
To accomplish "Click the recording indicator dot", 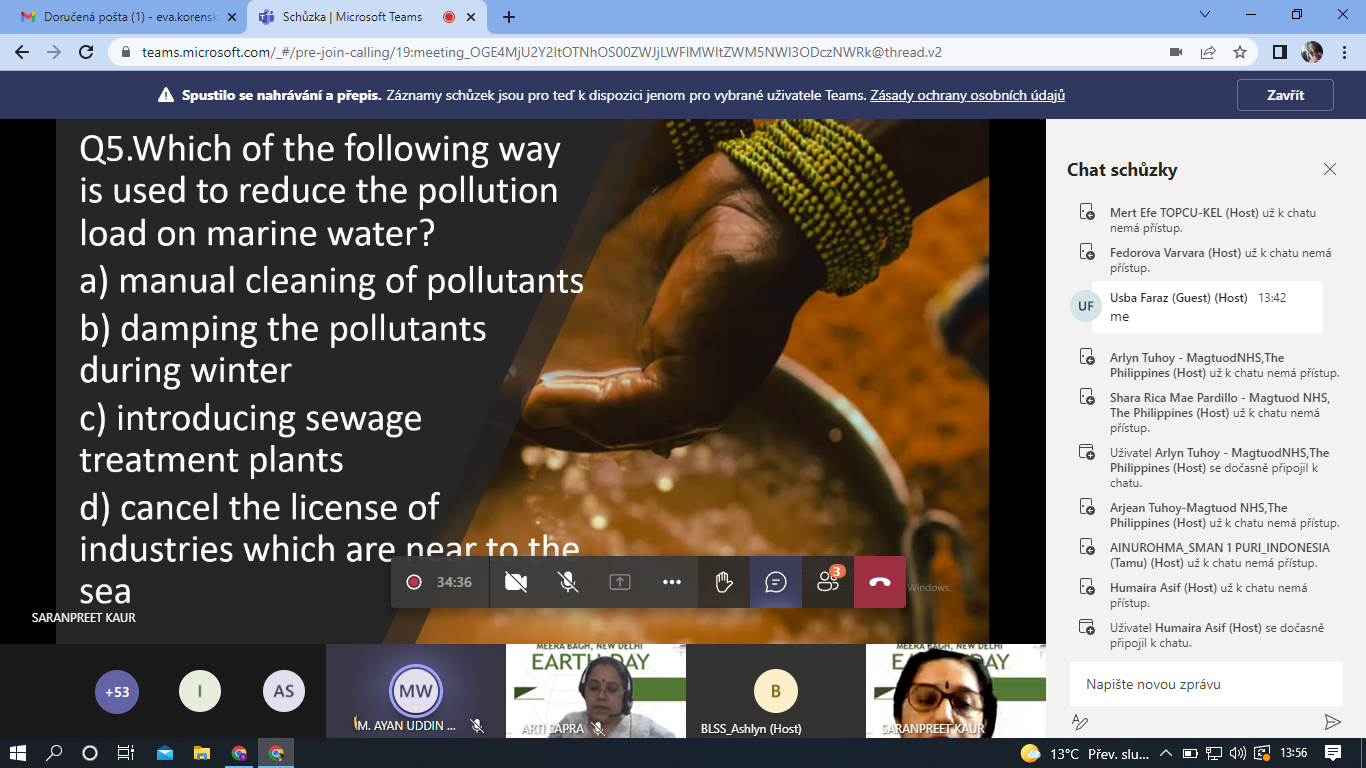I will click(x=413, y=582).
